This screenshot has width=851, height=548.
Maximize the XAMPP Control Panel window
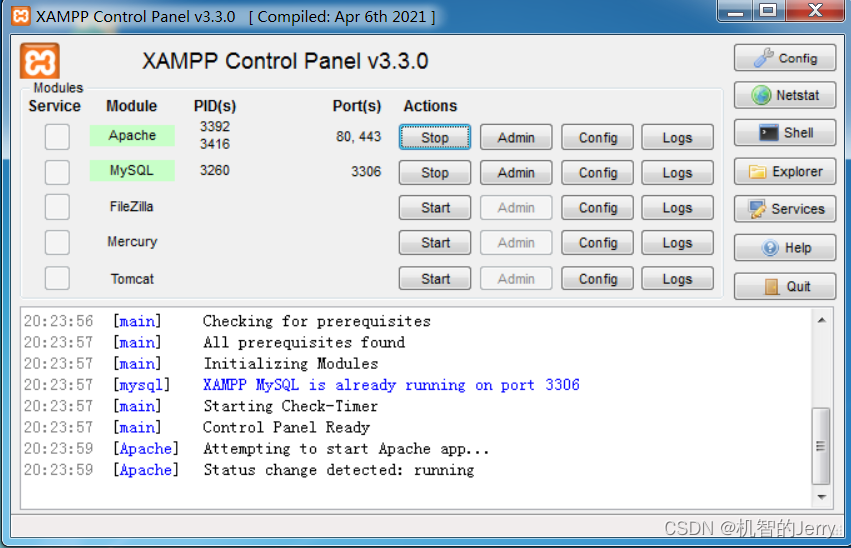[768, 11]
